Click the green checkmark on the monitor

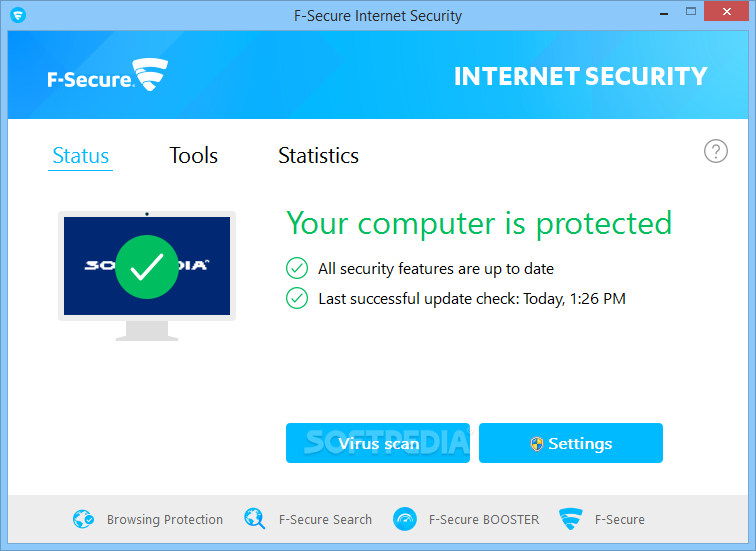tap(147, 267)
